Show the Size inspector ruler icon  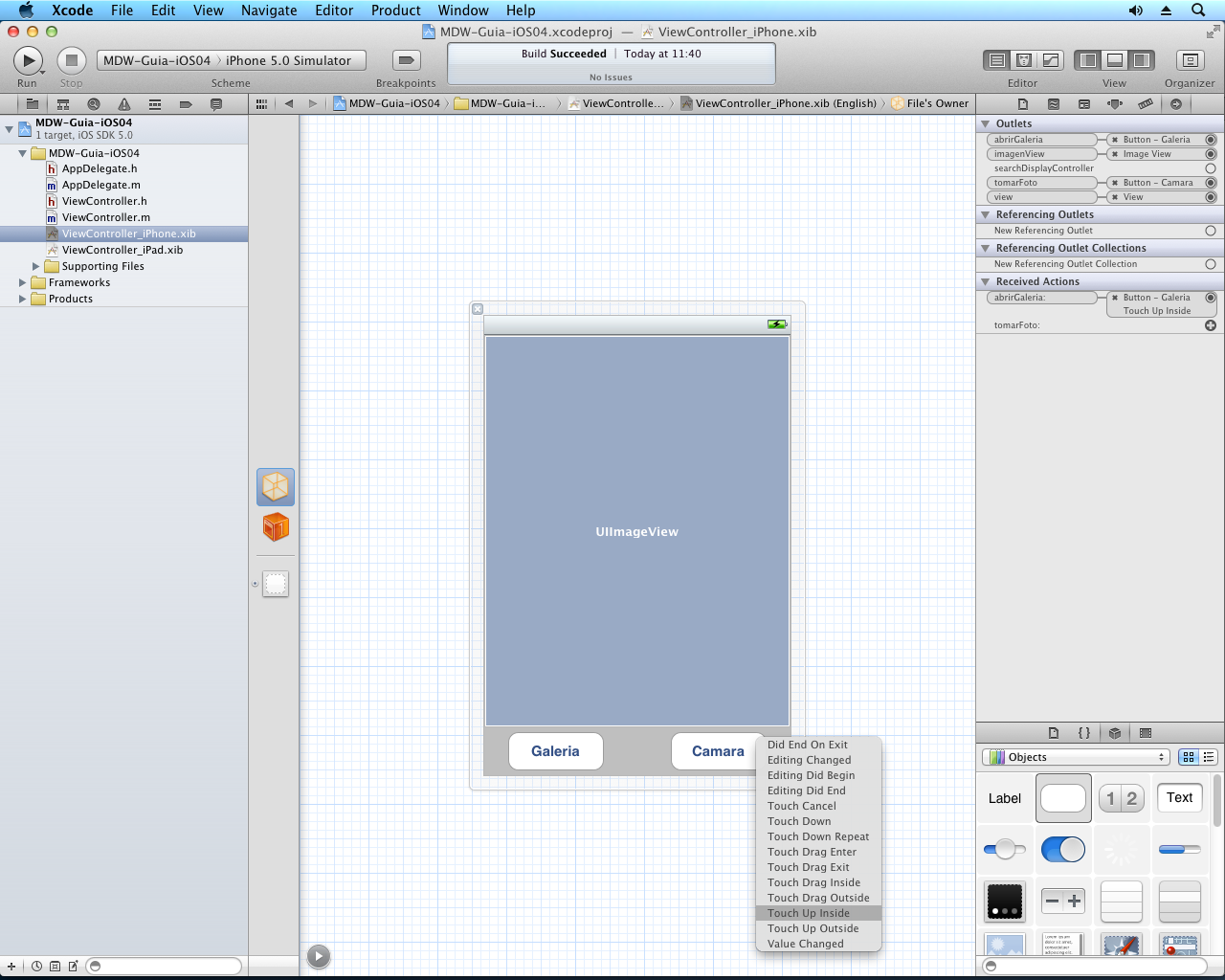1146,103
